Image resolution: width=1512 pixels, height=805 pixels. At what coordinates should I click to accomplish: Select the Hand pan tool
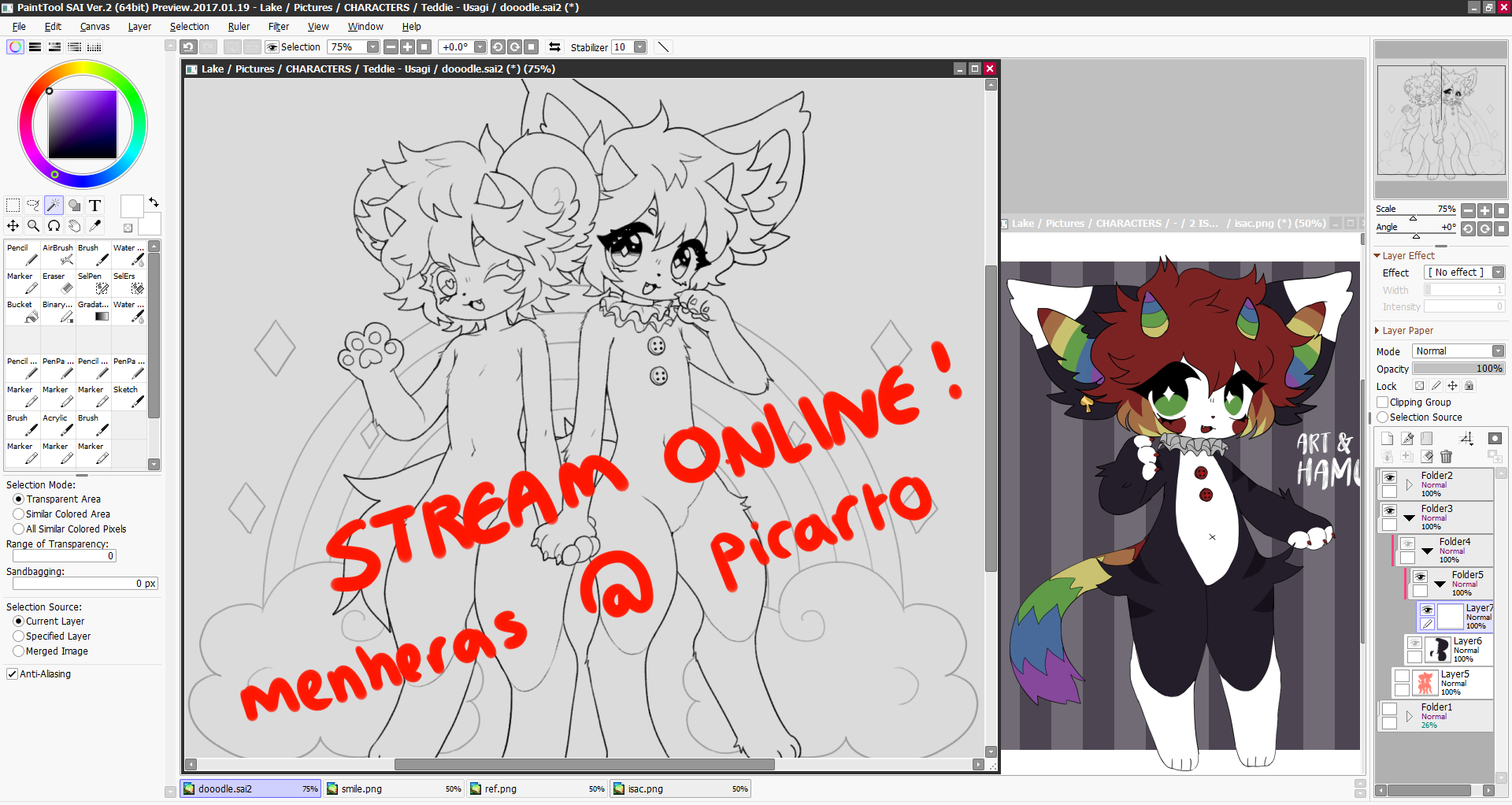pyautogui.click(x=74, y=226)
